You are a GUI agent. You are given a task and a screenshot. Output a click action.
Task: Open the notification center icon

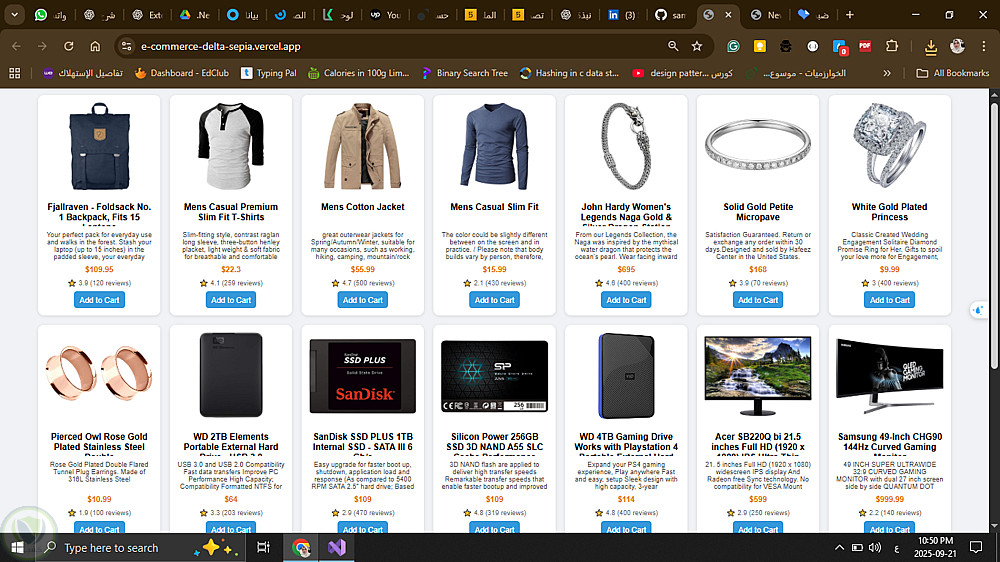(976, 547)
